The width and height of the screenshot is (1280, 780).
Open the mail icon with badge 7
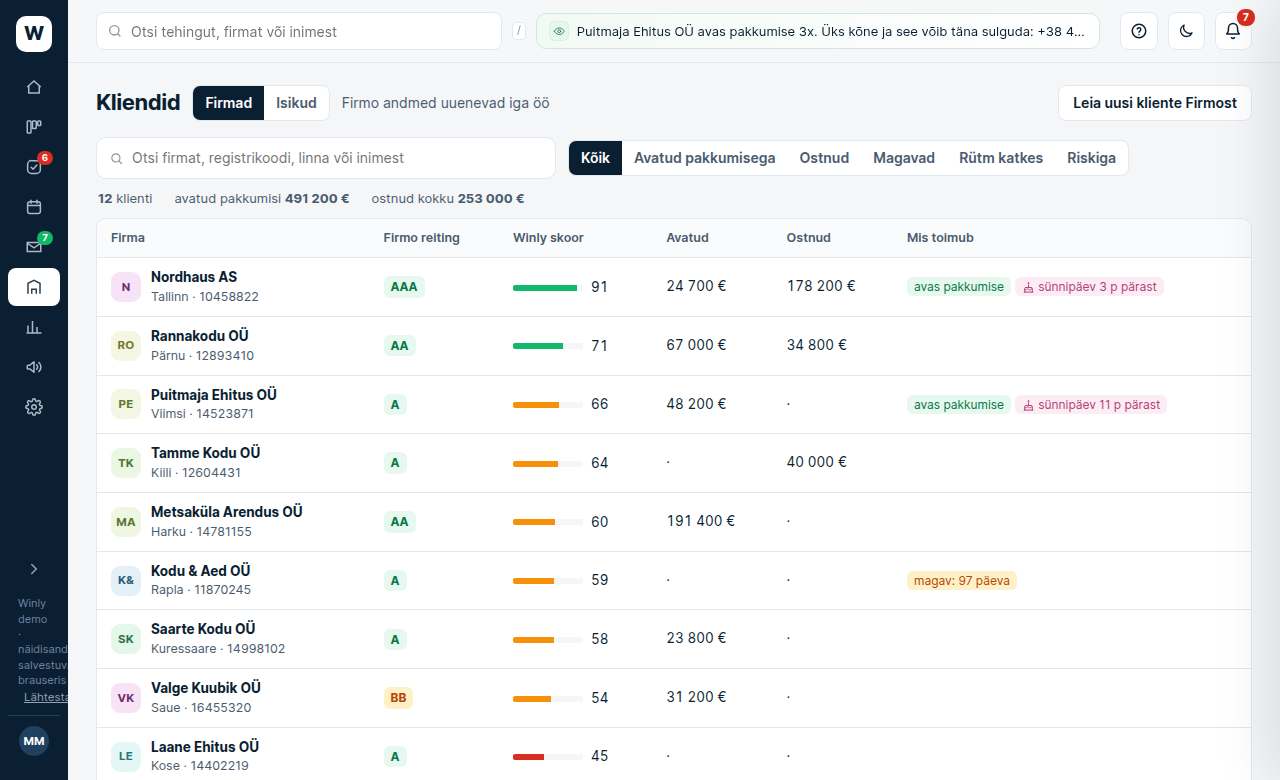click(34, 247)
